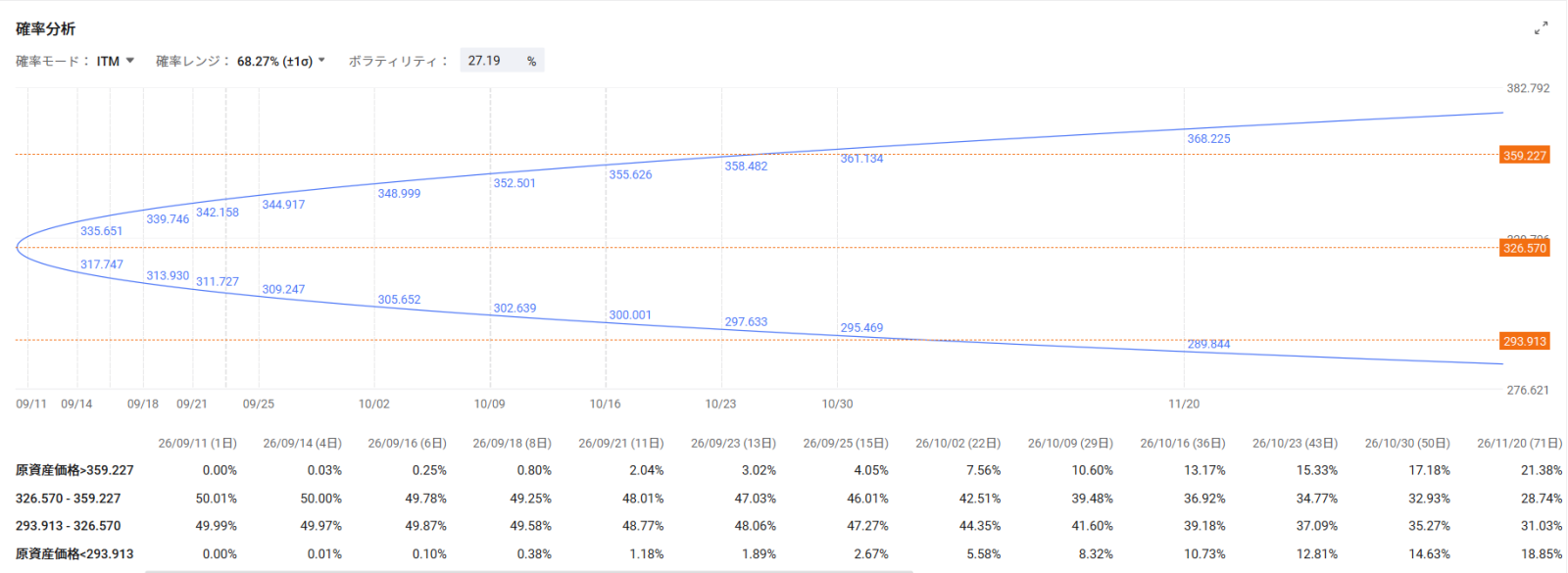Click lower curve value 300.001
The width and height of the screenshot is (1568, 573).
click(630, 315)
